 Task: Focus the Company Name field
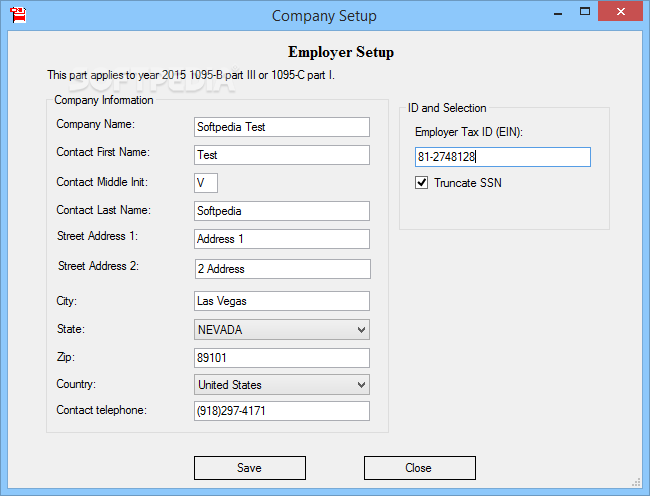[x=282, y=127]
